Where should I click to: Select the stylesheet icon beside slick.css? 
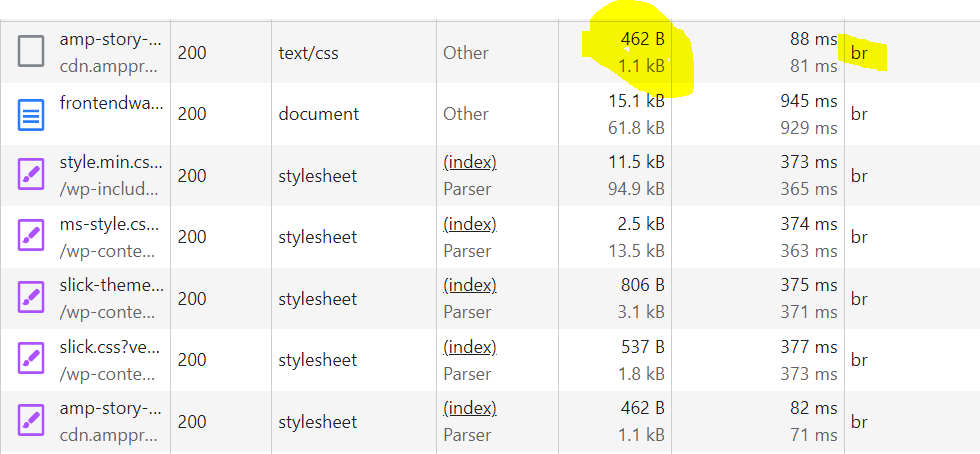[31, 359]
